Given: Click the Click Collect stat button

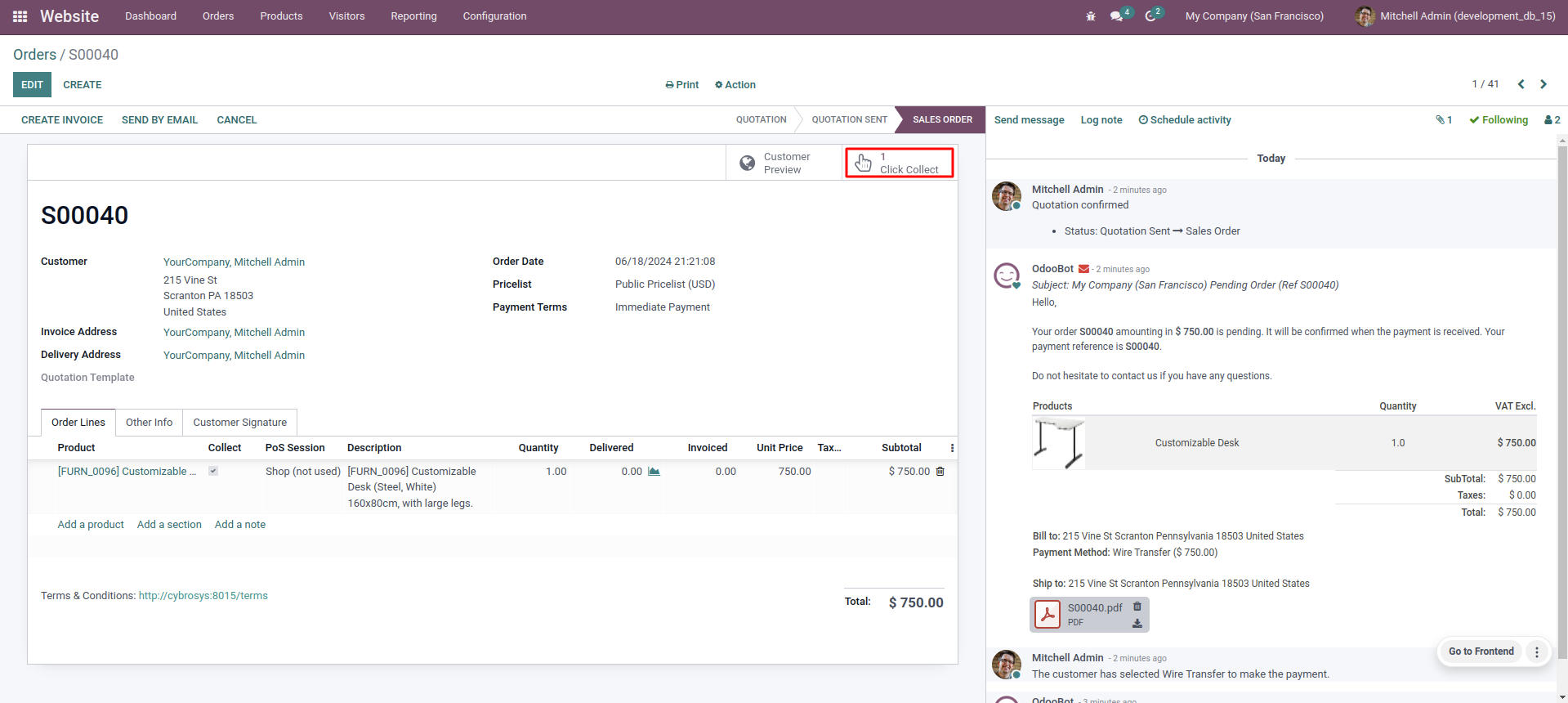Looking at the screenshot, I should [x=899, y=163].
